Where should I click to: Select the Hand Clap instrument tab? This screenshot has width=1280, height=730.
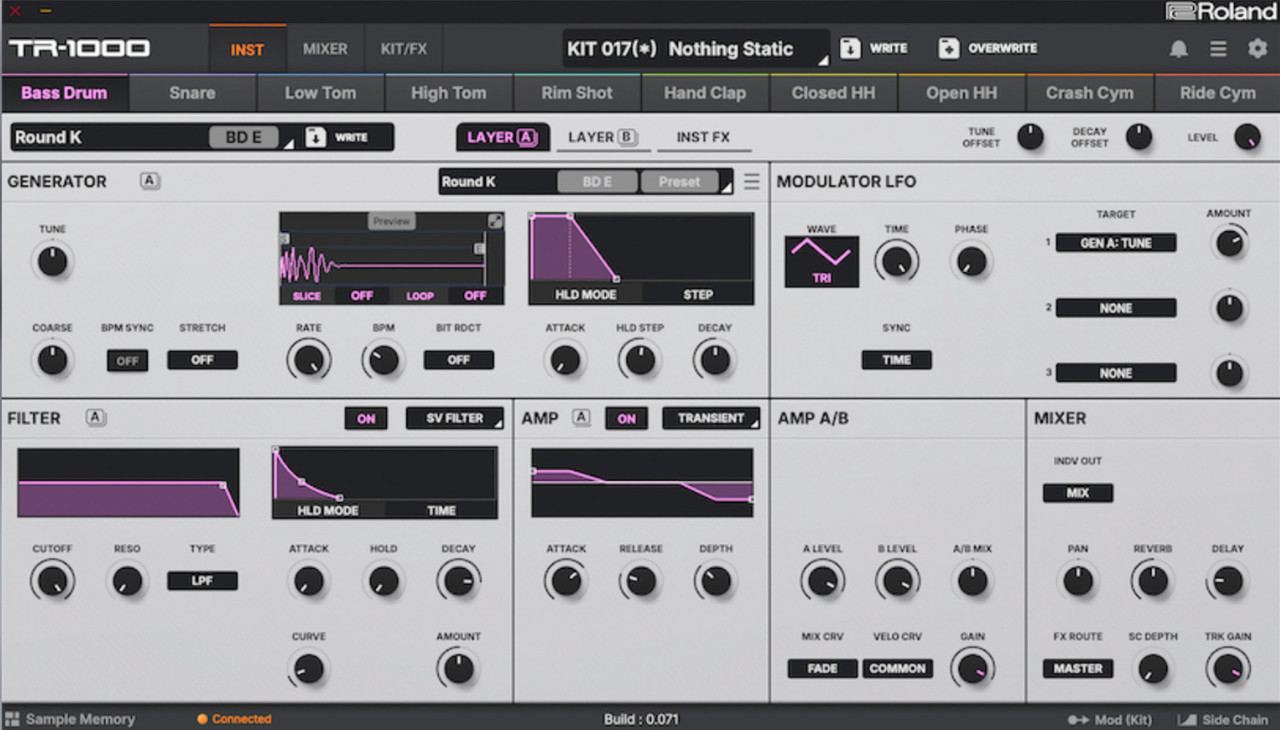pyautogui.click(x=705, y=93)
